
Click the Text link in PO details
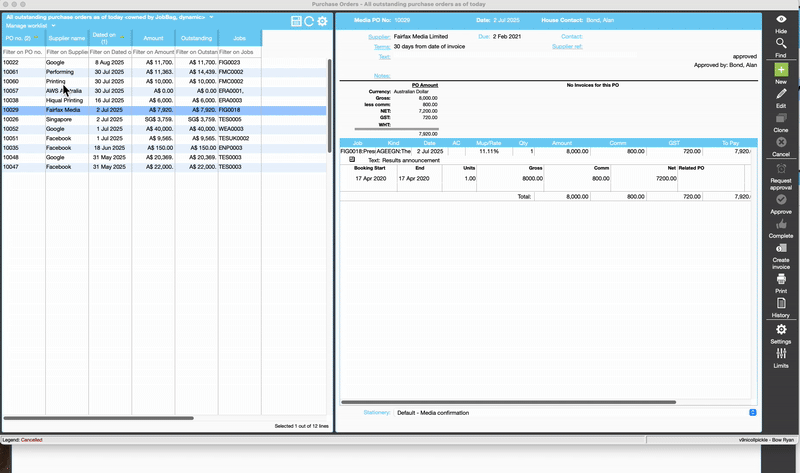coord(385,57)
